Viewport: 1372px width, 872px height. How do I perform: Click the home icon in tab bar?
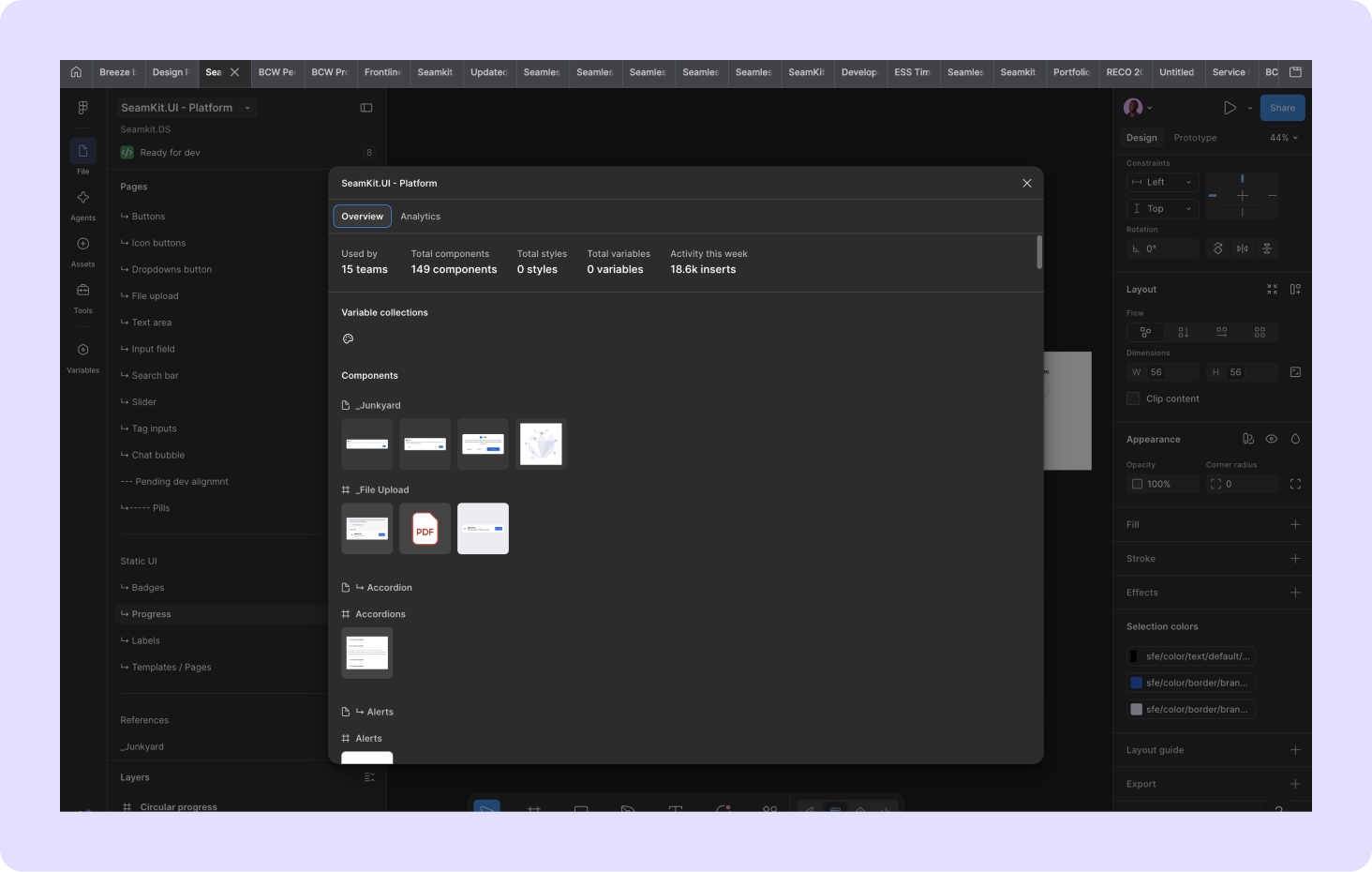(x=76, y=72)
